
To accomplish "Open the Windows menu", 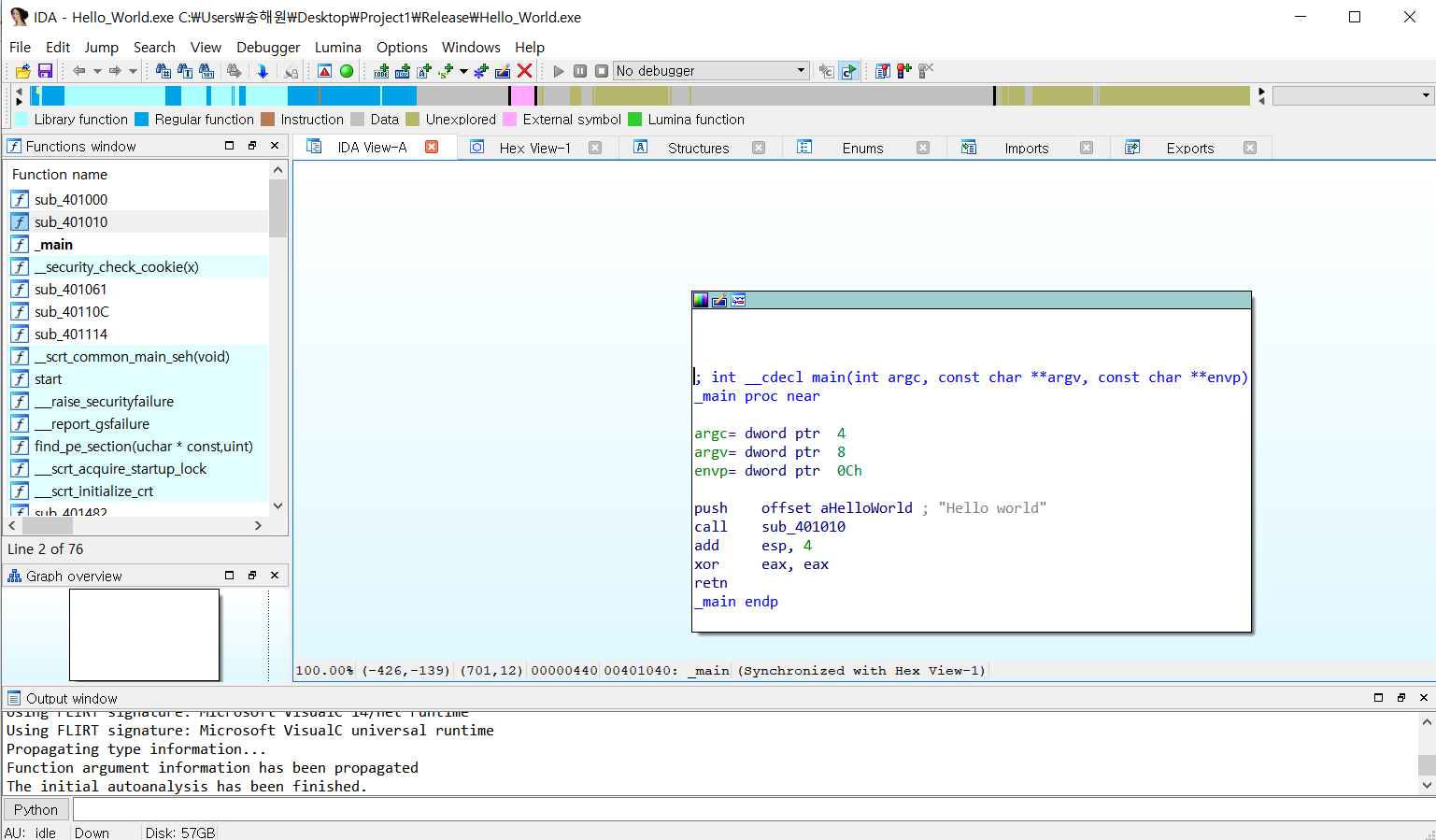I will tap(471, 47).
